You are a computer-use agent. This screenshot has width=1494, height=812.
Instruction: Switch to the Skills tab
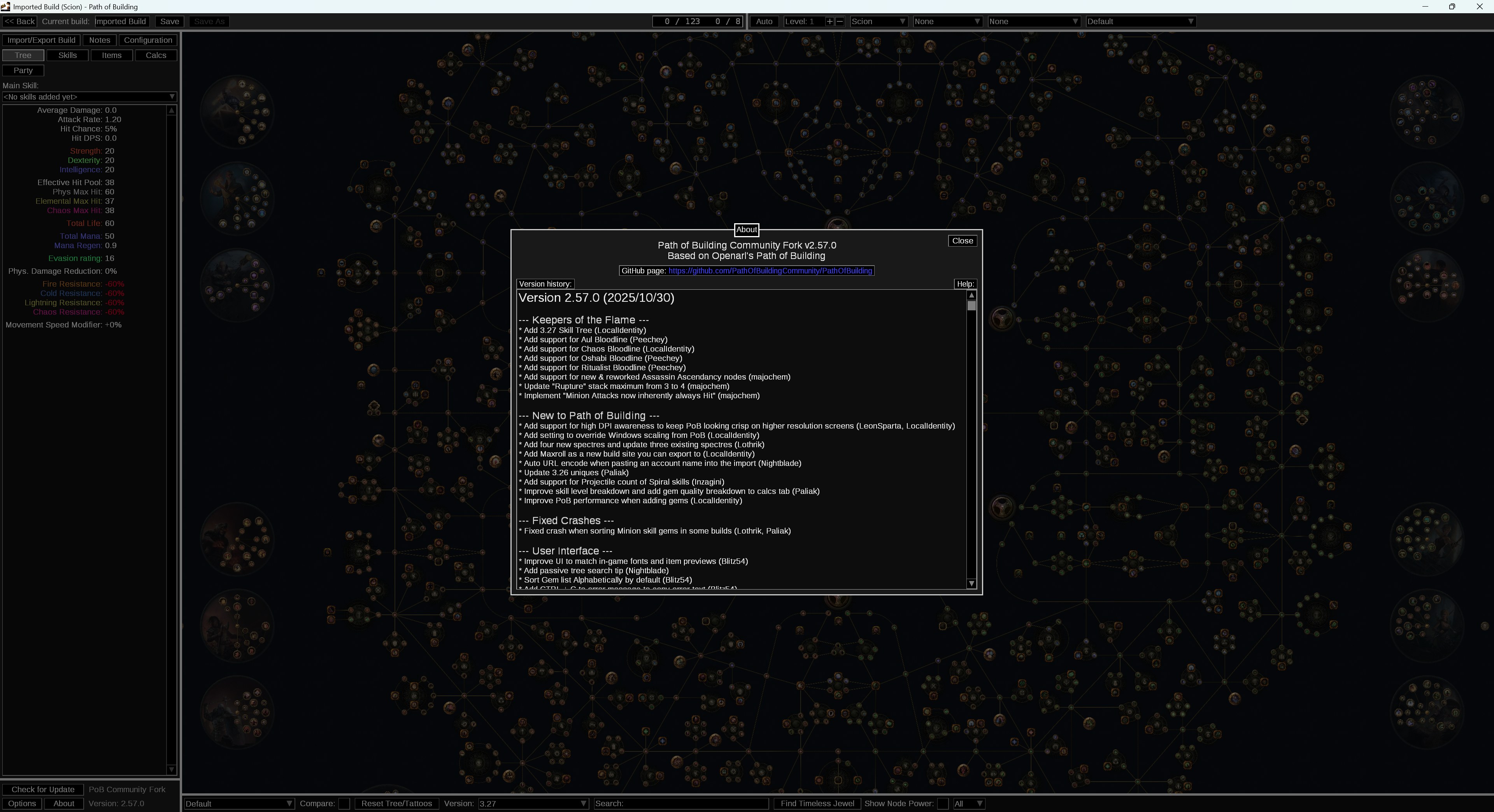(67, 55)
